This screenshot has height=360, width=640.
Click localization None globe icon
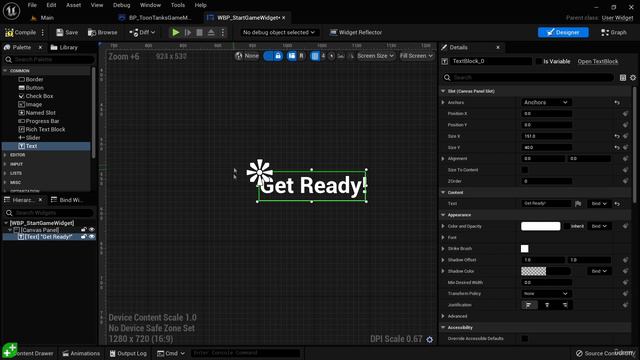(x=247, y=56)
